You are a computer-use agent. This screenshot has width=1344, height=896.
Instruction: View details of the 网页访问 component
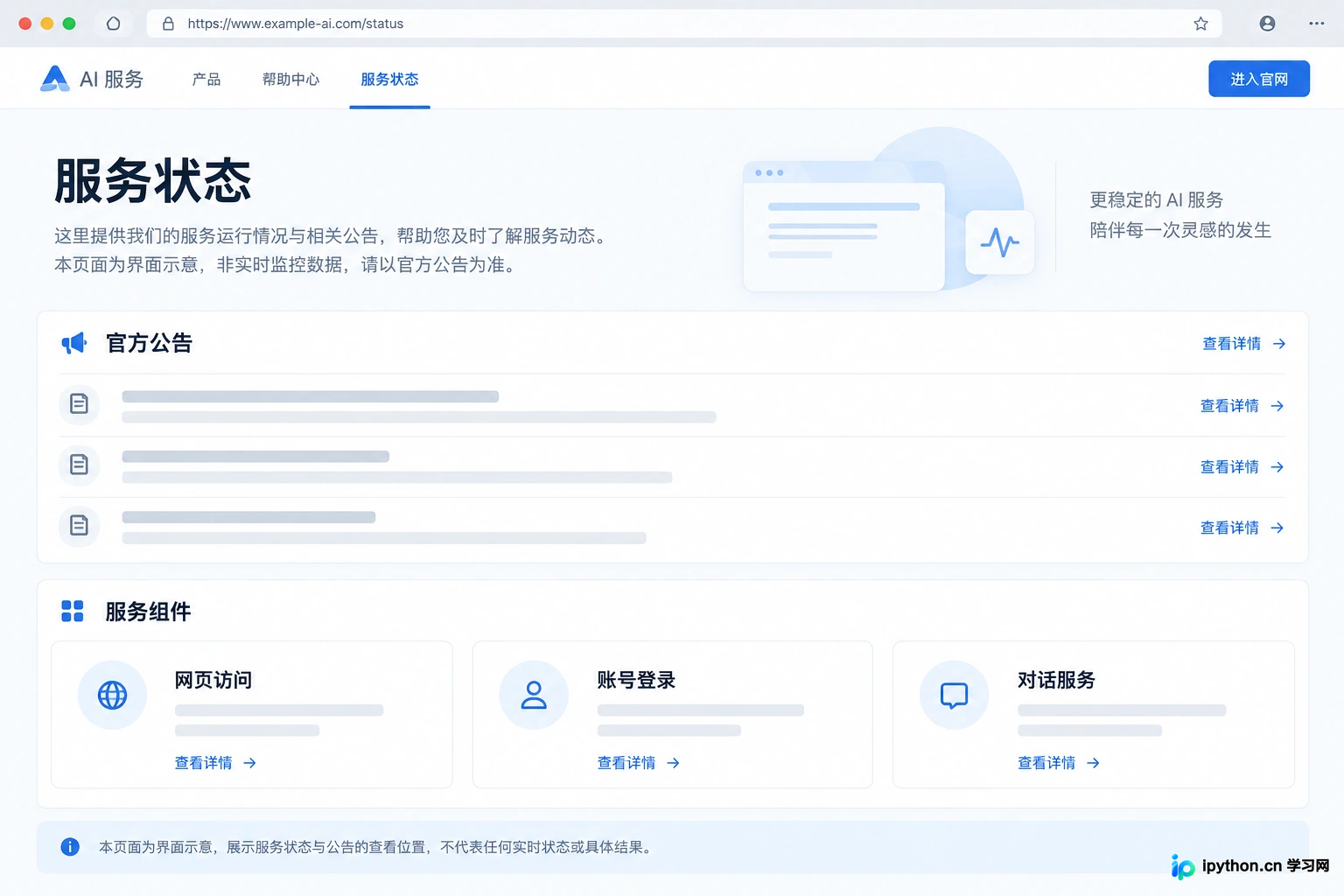tap(216, 763)
